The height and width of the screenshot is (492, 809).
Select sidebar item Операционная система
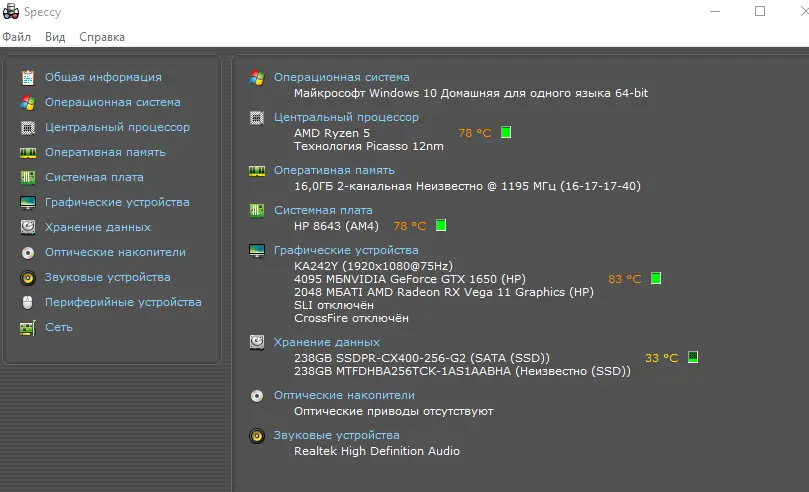click(x=112, y=102)
